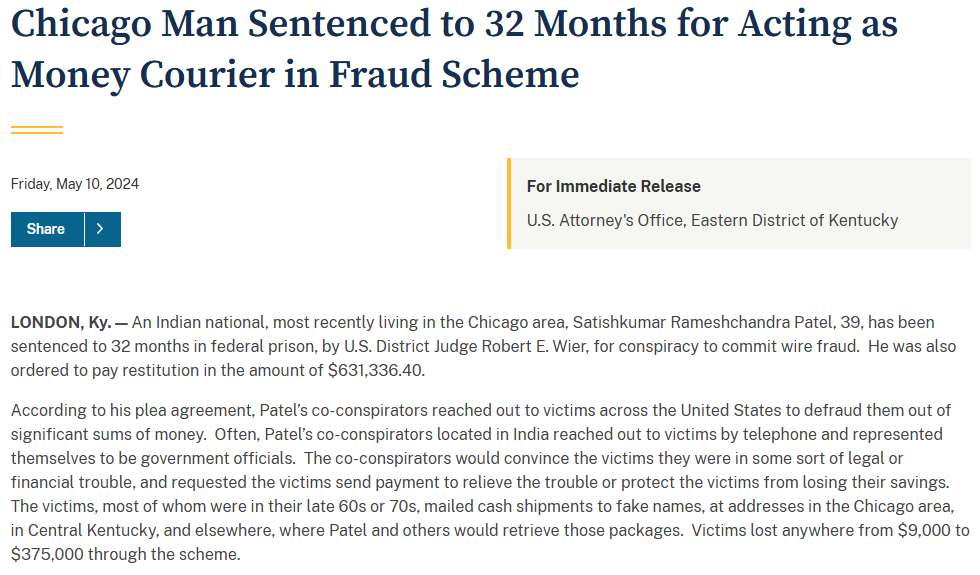This screenshot has height=575, width=980.
Task: Click the $375,000 figure in last line
Action: (x=47, y=554)
